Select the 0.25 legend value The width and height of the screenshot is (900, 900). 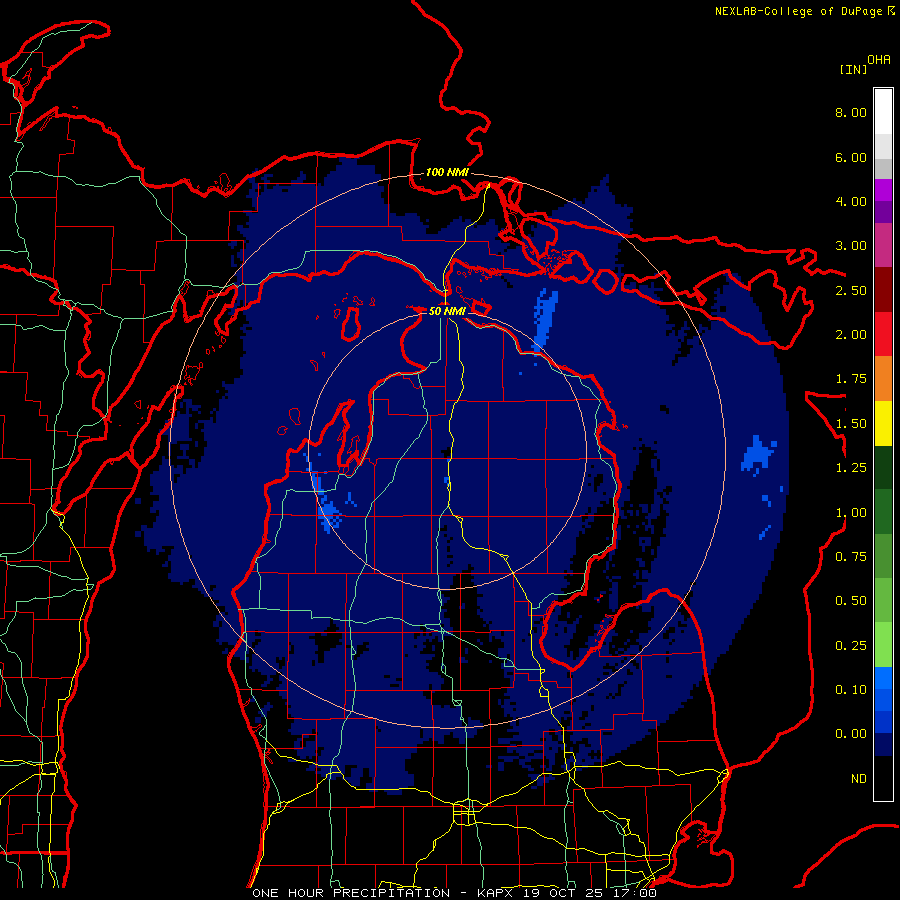pos(851,646)
